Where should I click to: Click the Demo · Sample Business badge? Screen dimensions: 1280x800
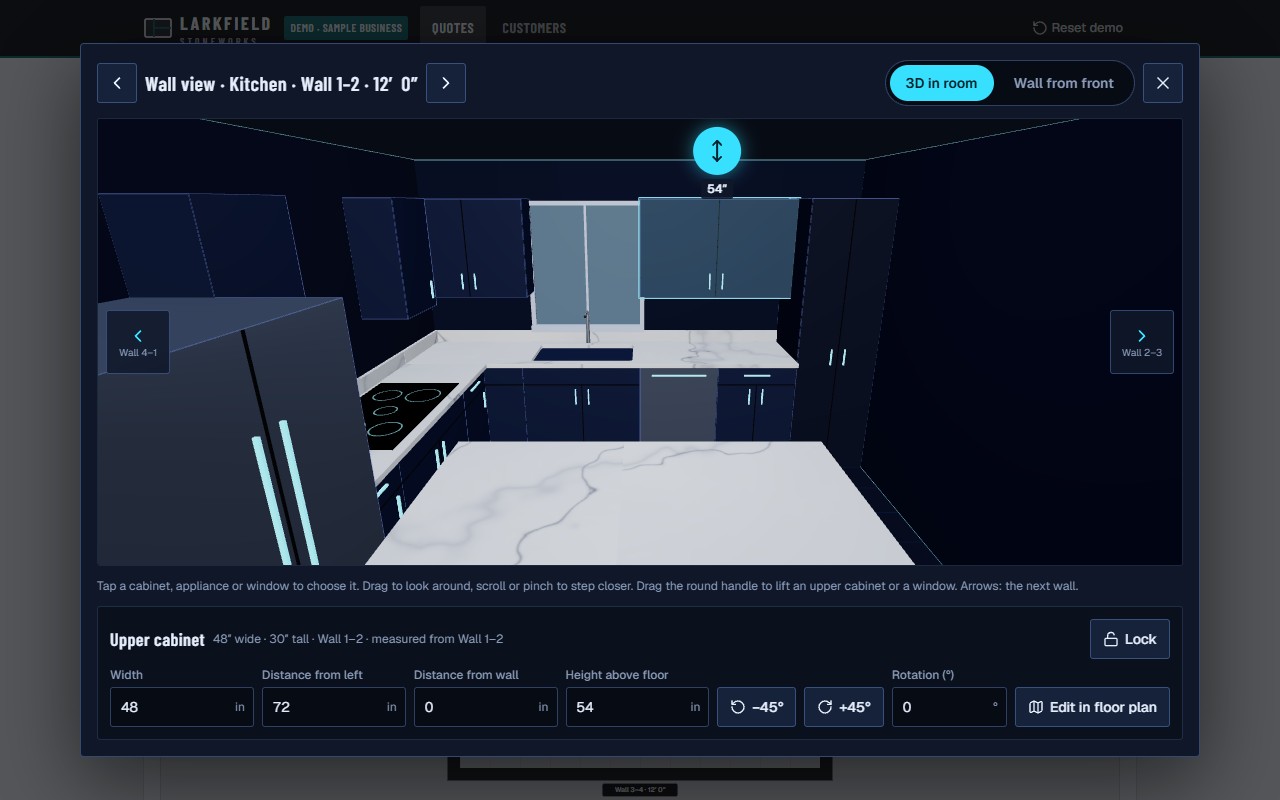(346, 28)
